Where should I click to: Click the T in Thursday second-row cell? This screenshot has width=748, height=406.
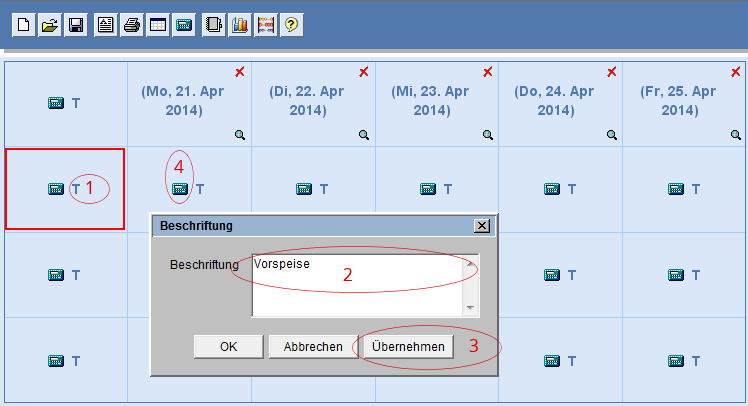point(572,275)
